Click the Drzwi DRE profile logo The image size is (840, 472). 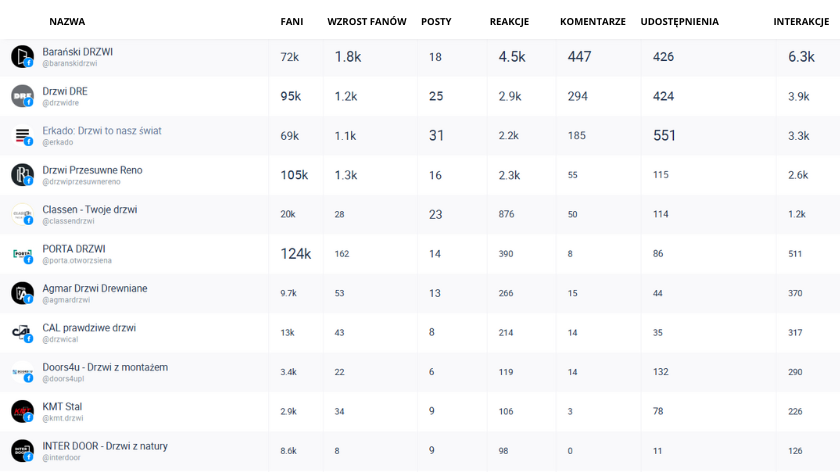pos(22,96)
